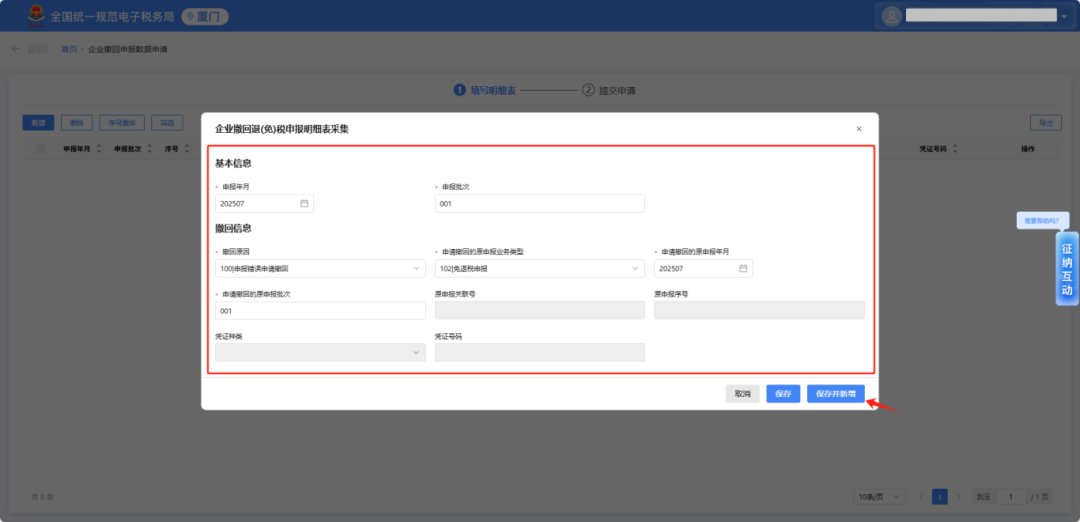Click the 保存并新增 button
The image size is (1080, 522).
pyautogui.click(x=835, y=394)
